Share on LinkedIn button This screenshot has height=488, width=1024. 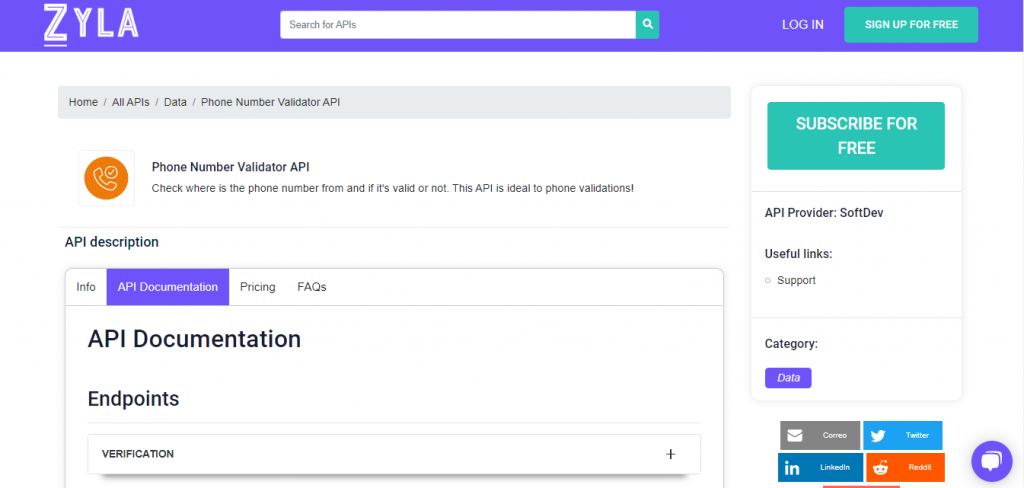click(820, 467)
